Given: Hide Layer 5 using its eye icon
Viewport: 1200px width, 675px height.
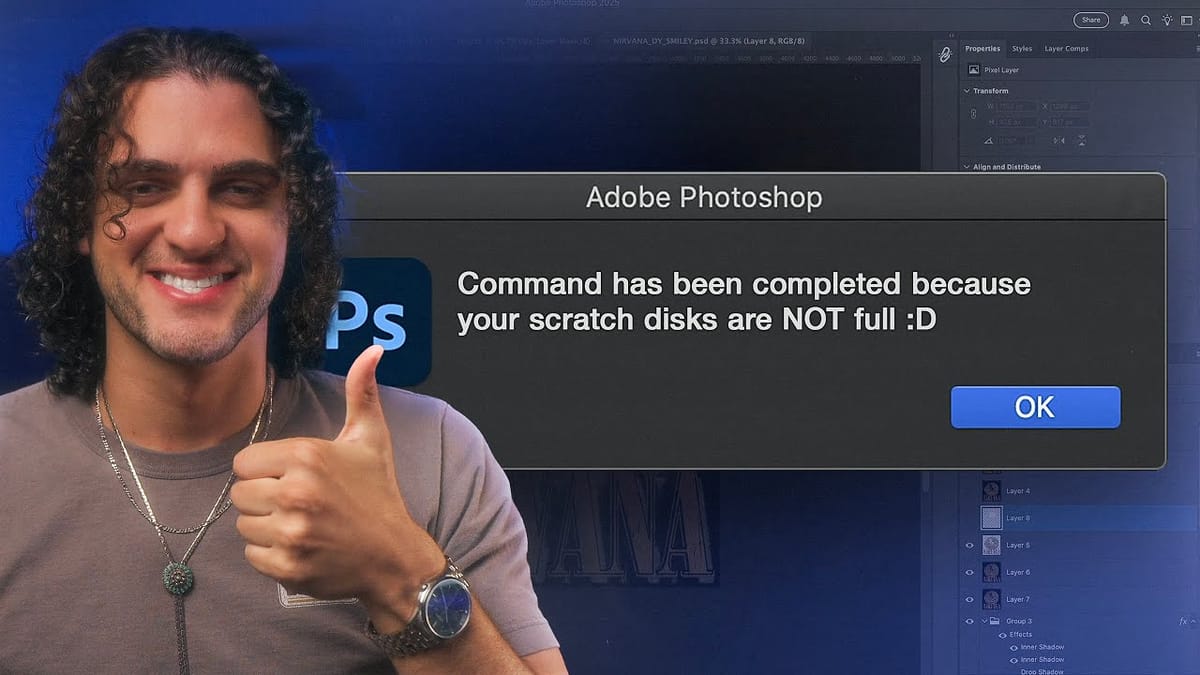Looking at the screenshot, I should 969,545.
